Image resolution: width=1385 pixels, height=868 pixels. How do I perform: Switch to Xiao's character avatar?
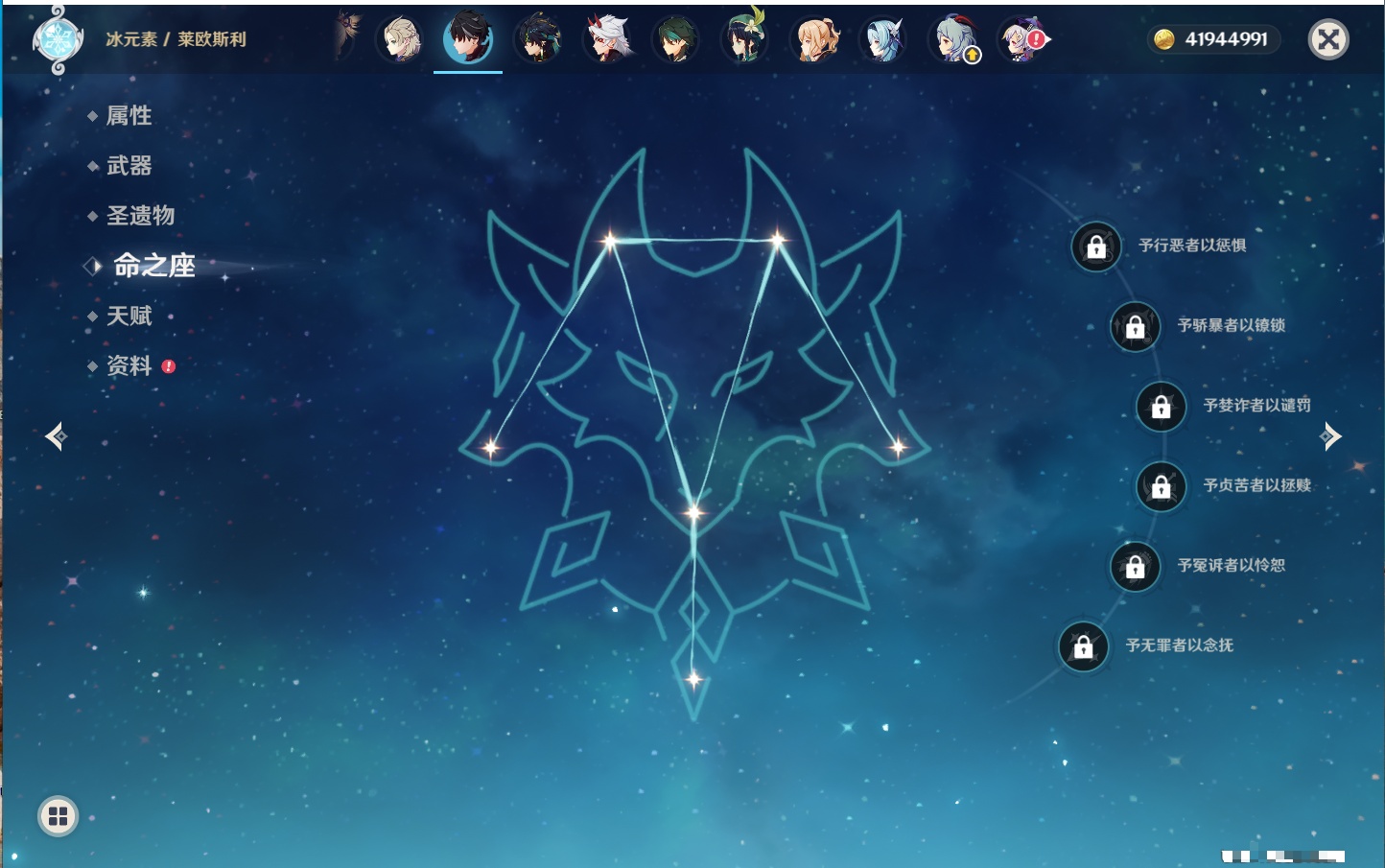(538, 39)
